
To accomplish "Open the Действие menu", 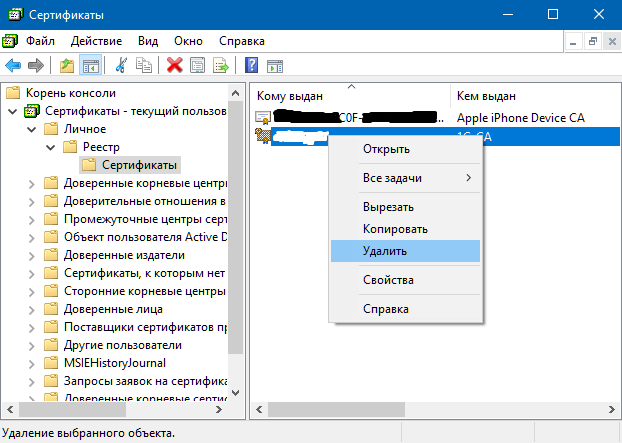I will tap(96, 41).
